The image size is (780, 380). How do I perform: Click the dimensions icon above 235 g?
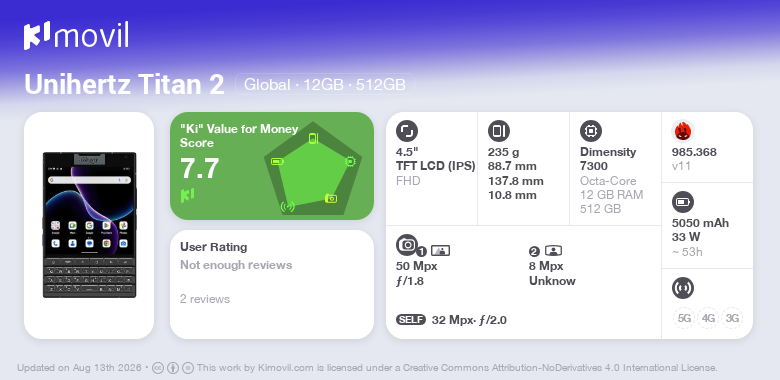[x=498, y=131]
